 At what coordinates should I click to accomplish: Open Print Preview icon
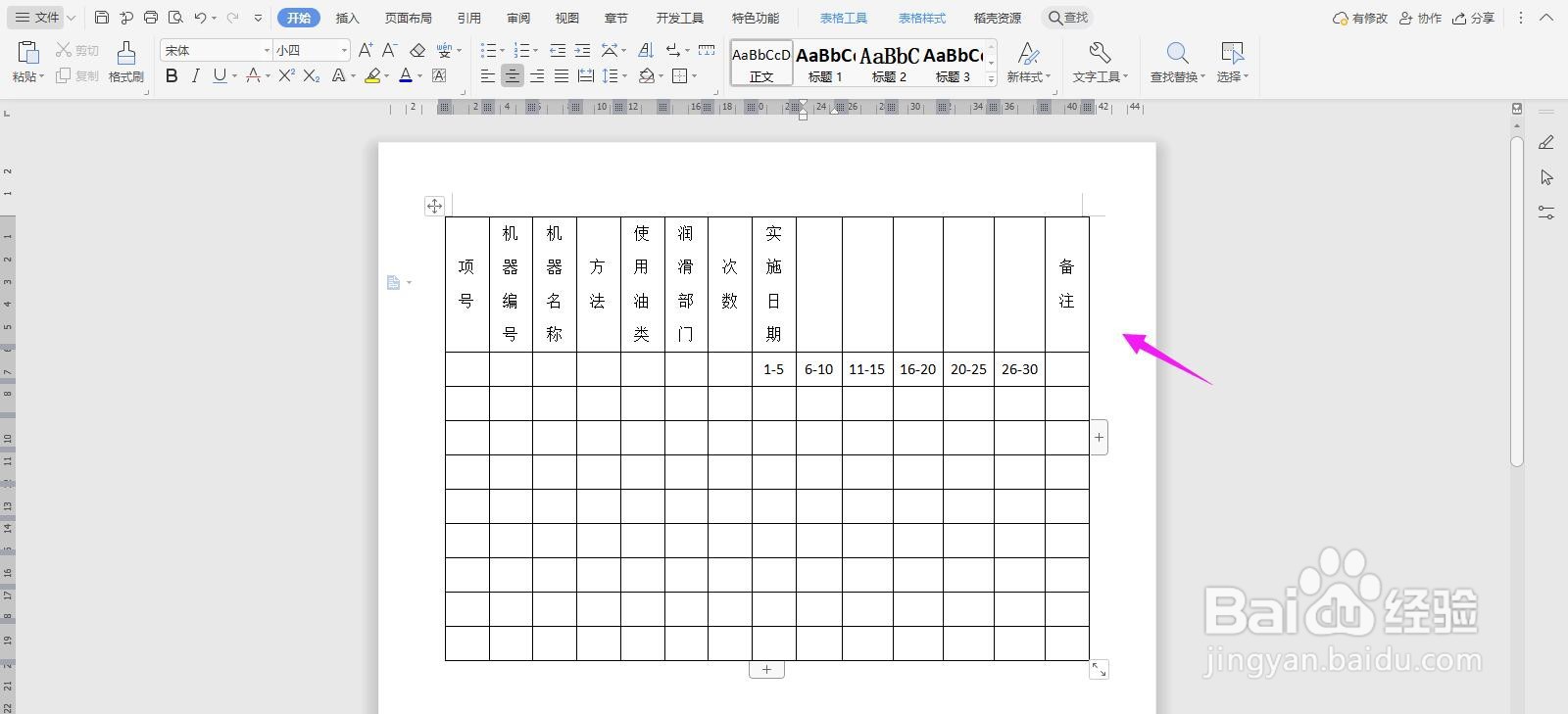175,18
